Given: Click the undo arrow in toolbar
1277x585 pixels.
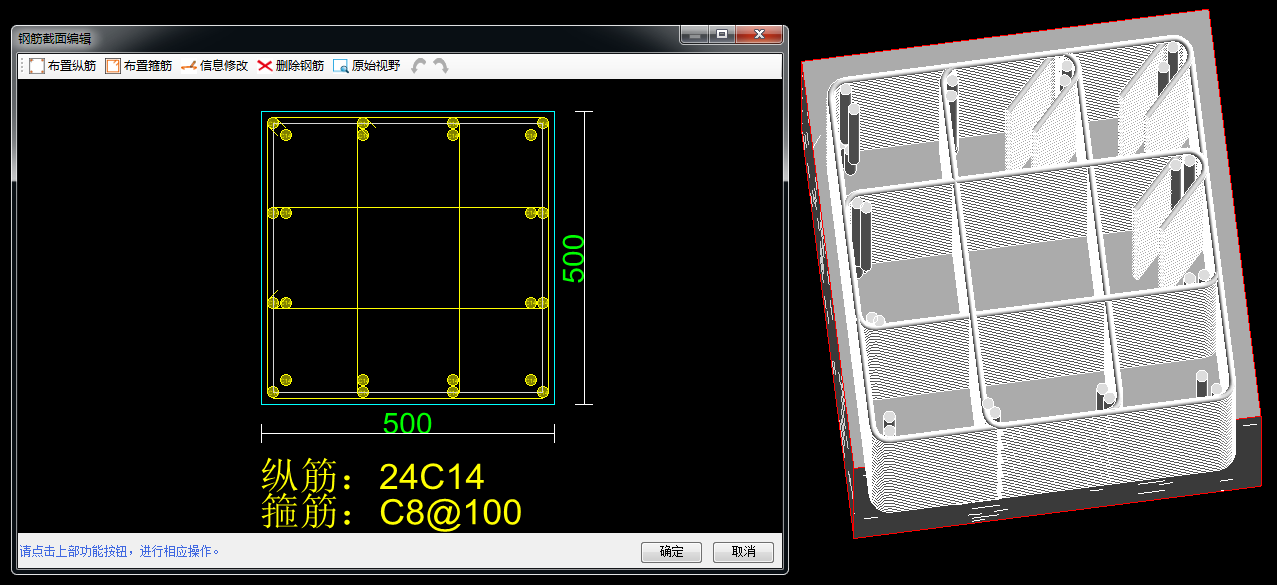Looking at the screenshot, I should [x=419, y=66].
